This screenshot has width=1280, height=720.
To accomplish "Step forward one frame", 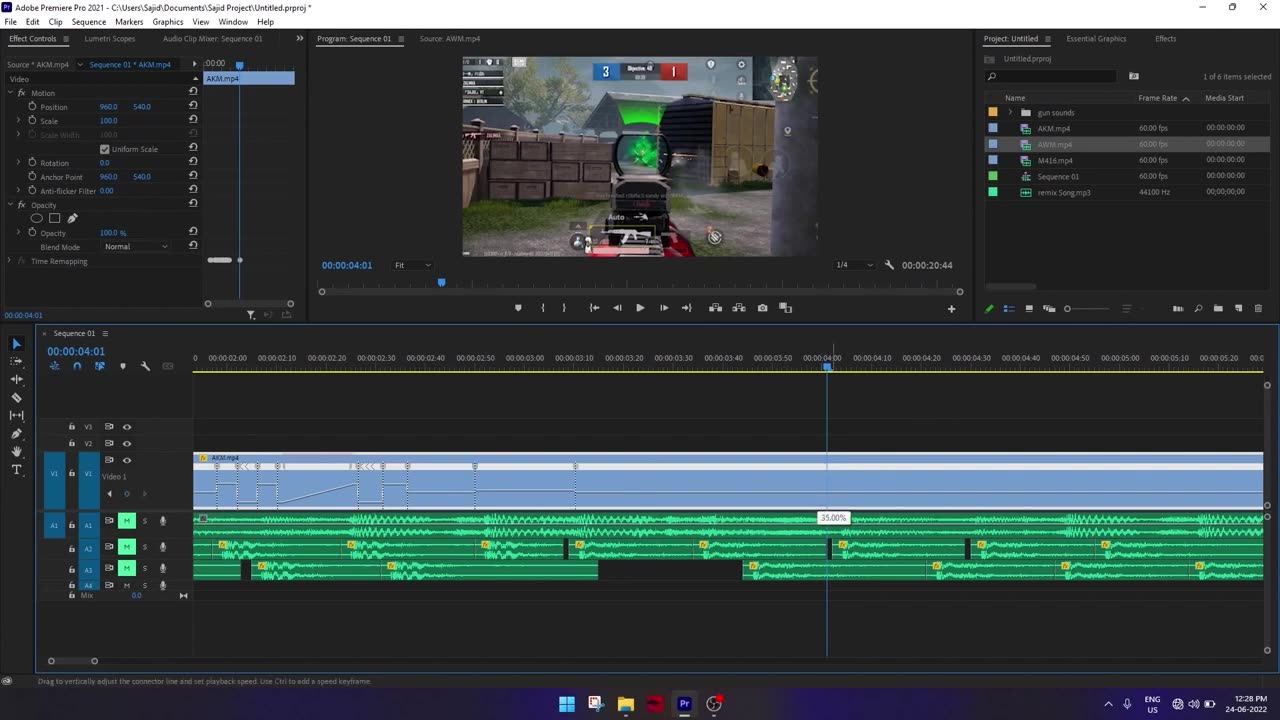I will pos(664,308).
